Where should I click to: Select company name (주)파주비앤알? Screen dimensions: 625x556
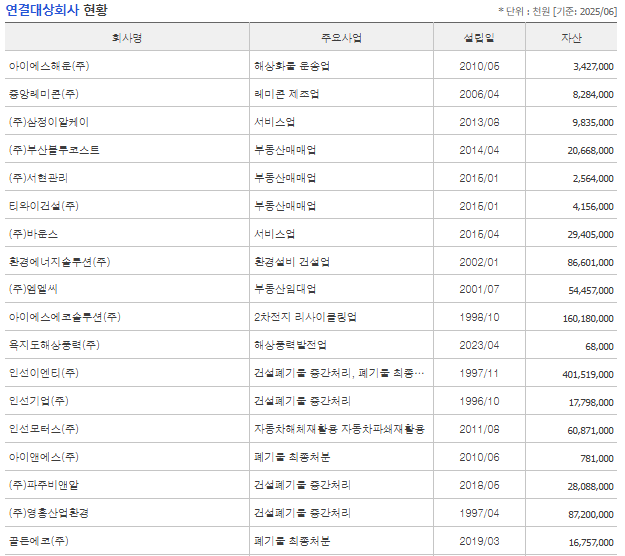click(x=44, y=485)
